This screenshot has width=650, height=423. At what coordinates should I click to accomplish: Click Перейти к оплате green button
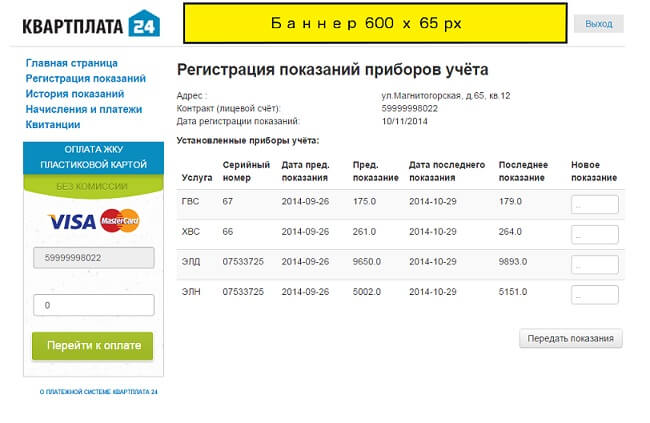(x=92, y=345)
